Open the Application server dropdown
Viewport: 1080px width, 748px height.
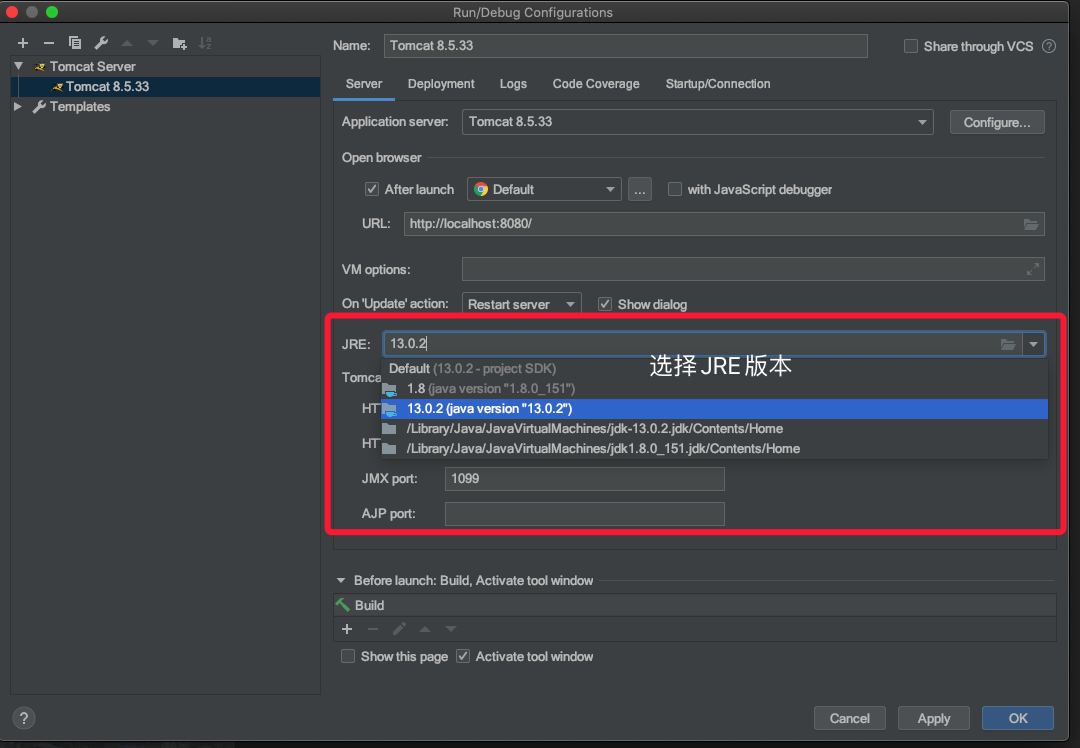(x=698, y=122)
